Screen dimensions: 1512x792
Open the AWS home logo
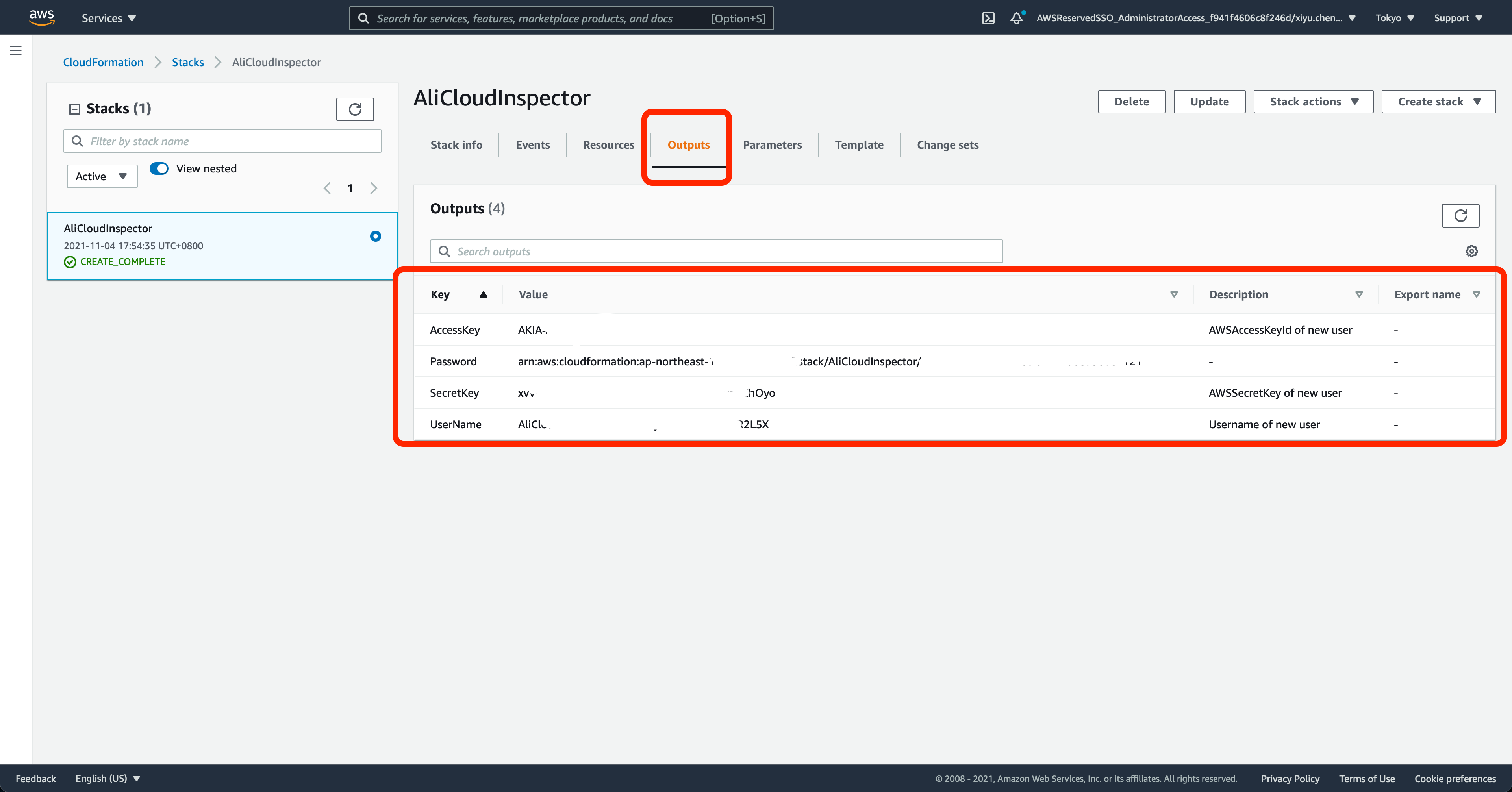click(42, 18)
